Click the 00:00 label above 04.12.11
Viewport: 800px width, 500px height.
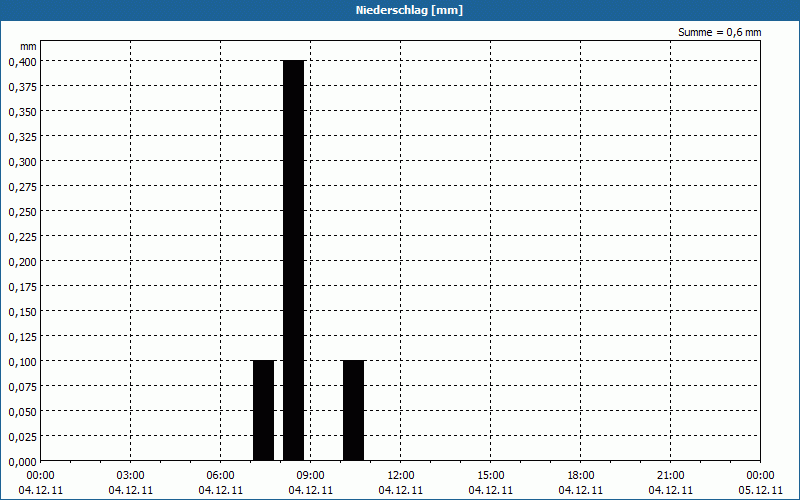[x=40, y=475]
